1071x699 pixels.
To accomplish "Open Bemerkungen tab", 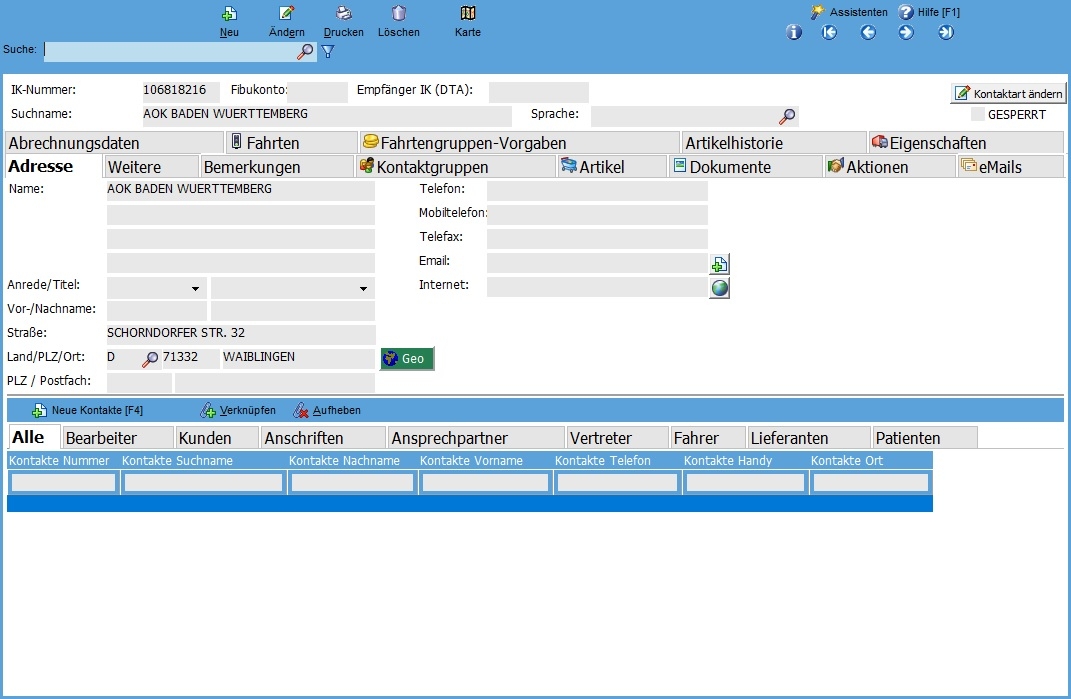I will (277, 167).
